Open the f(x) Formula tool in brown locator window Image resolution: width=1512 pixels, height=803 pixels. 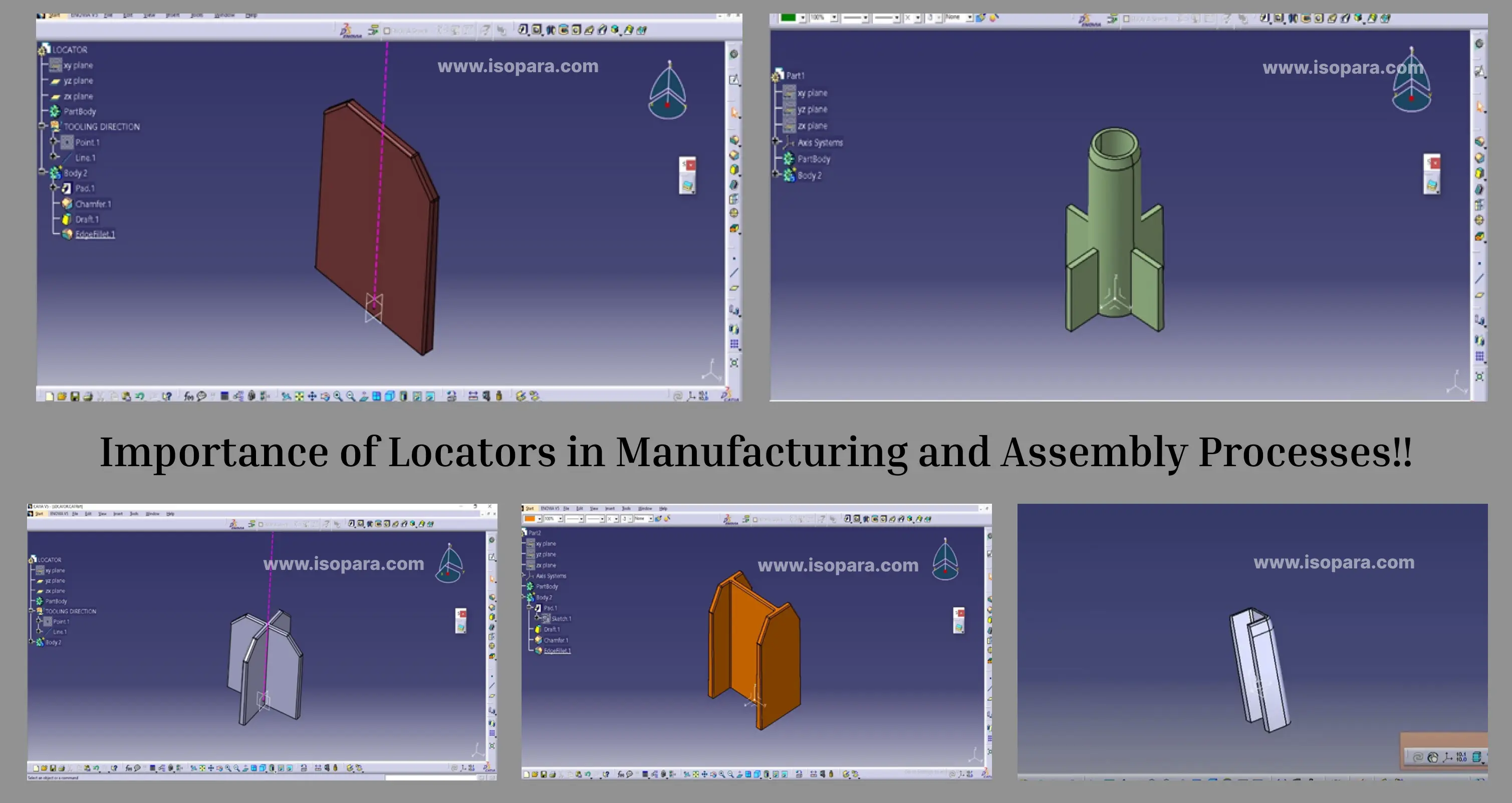point(189,396)
